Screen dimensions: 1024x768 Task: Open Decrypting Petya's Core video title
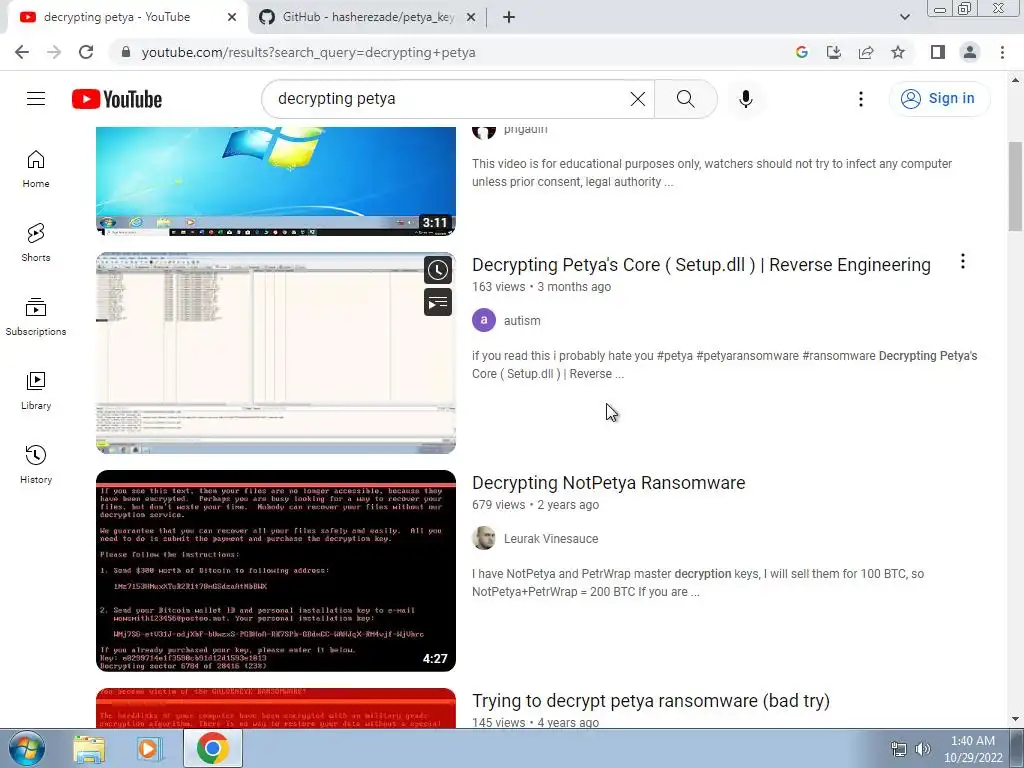point(701,264)
